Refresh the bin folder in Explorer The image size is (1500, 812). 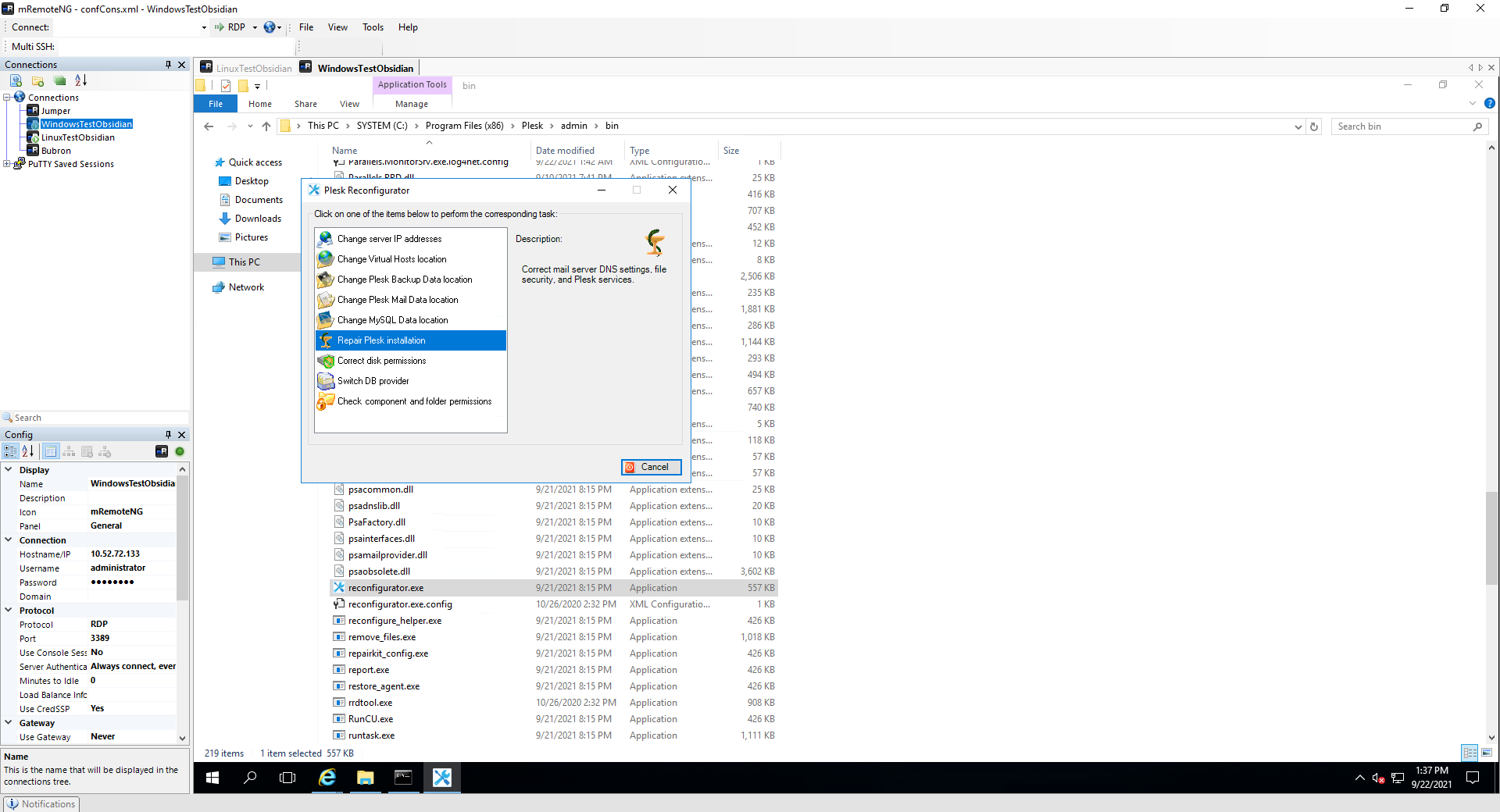point(1314,126)
